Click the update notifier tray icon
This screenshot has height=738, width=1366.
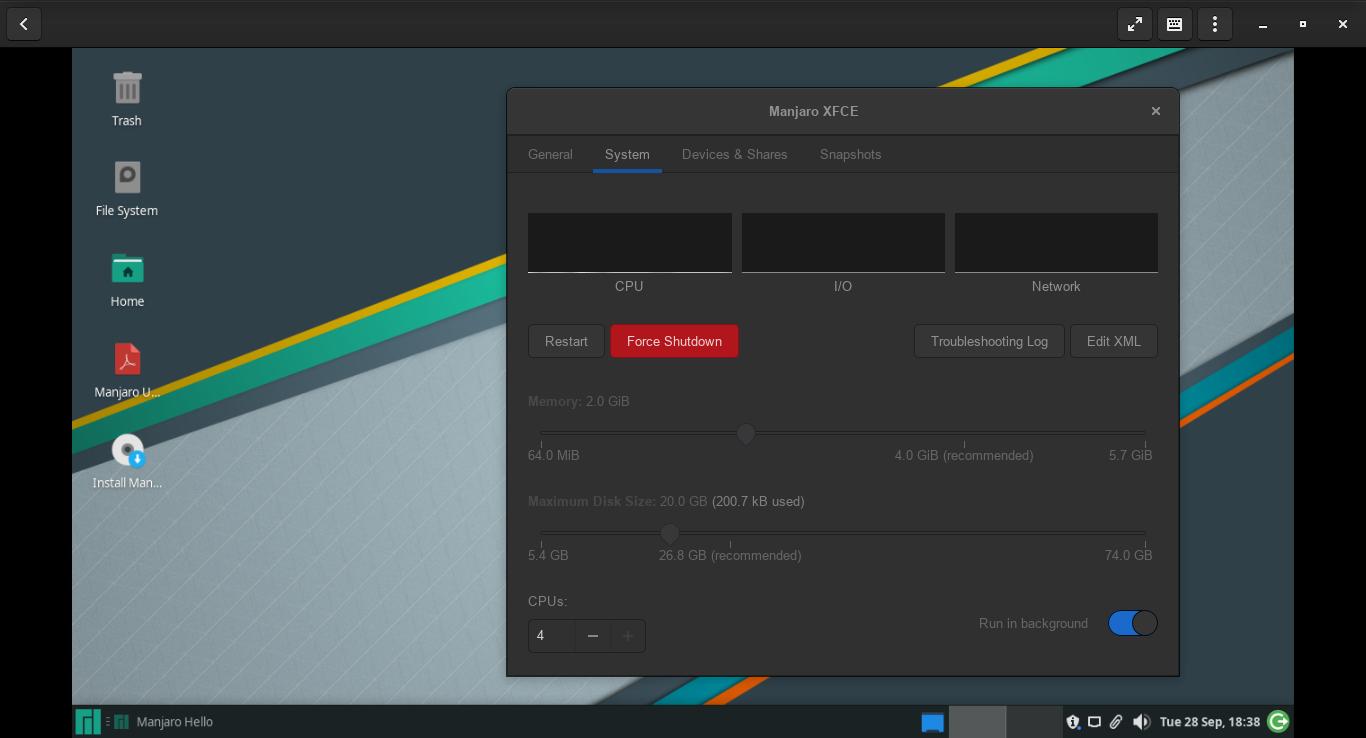pos(1073,721)
